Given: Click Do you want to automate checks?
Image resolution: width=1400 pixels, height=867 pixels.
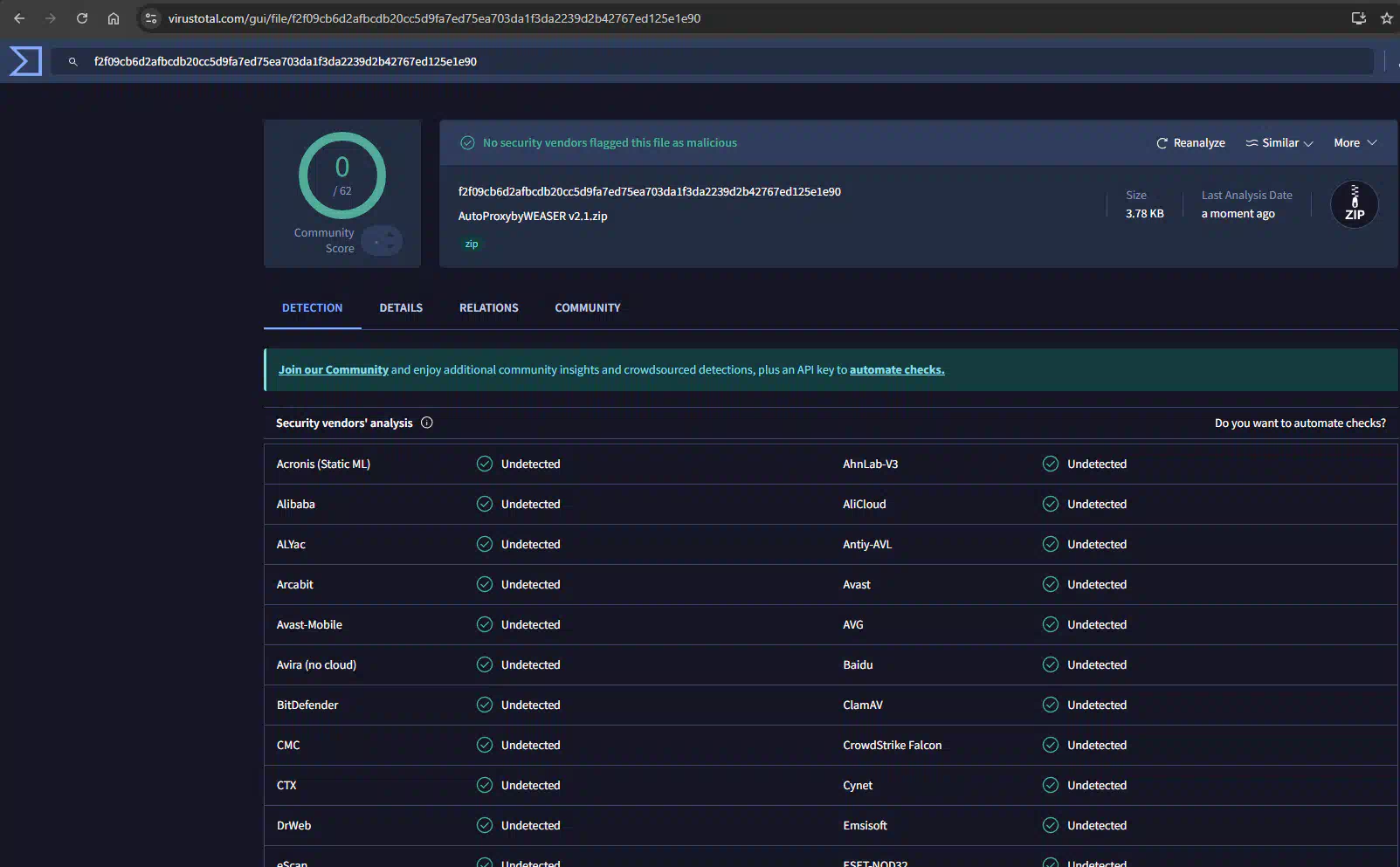Looking at the screenshot, I should (x=1300, y=423).
